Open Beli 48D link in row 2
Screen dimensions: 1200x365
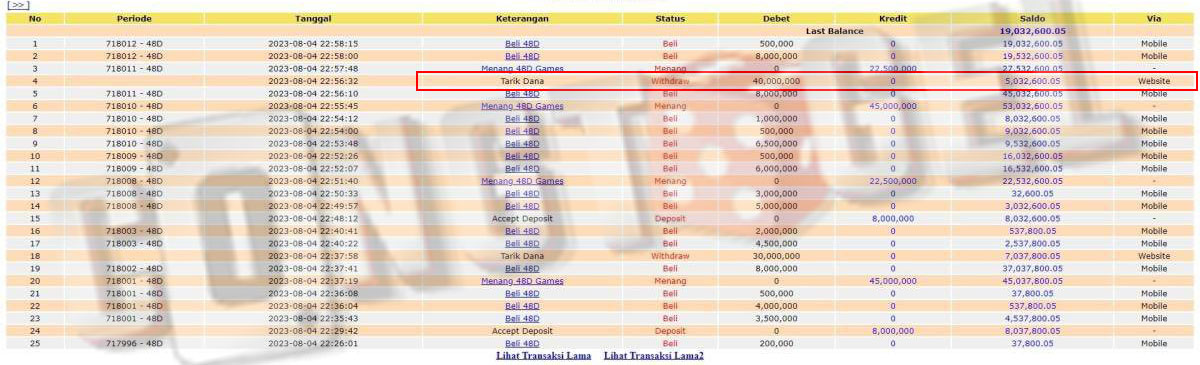[x=522, y=56]
